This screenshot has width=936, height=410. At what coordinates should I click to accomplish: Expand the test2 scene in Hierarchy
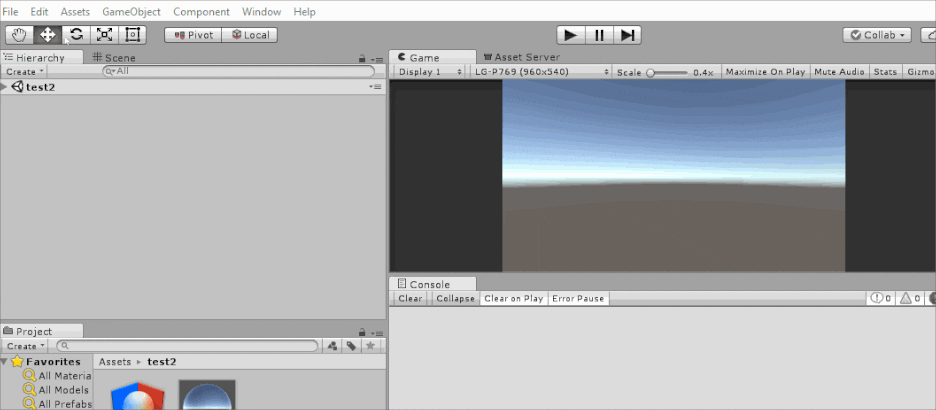pyautogui.click(x=6, y=87)
